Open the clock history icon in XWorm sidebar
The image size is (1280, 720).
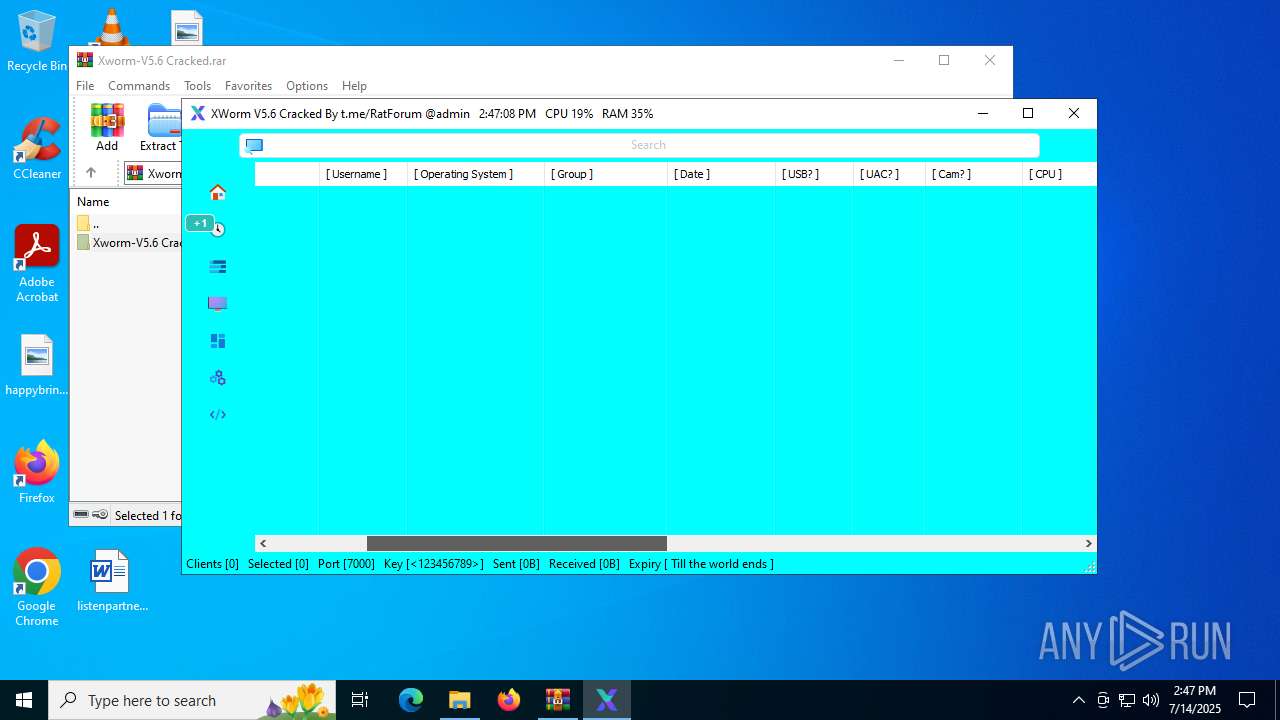pos(218,229)
